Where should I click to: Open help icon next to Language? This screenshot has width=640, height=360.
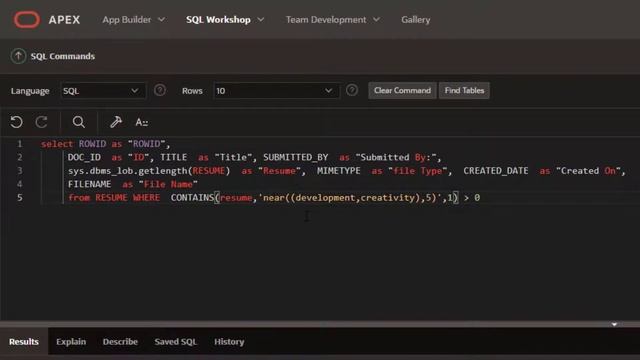tap(160, 90)
